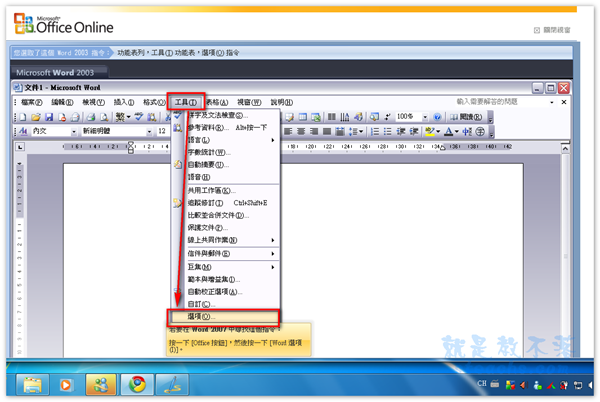Select 字數統計(W)... menu entry
Screen dimensions: 600x402
[x=231, y=152]
